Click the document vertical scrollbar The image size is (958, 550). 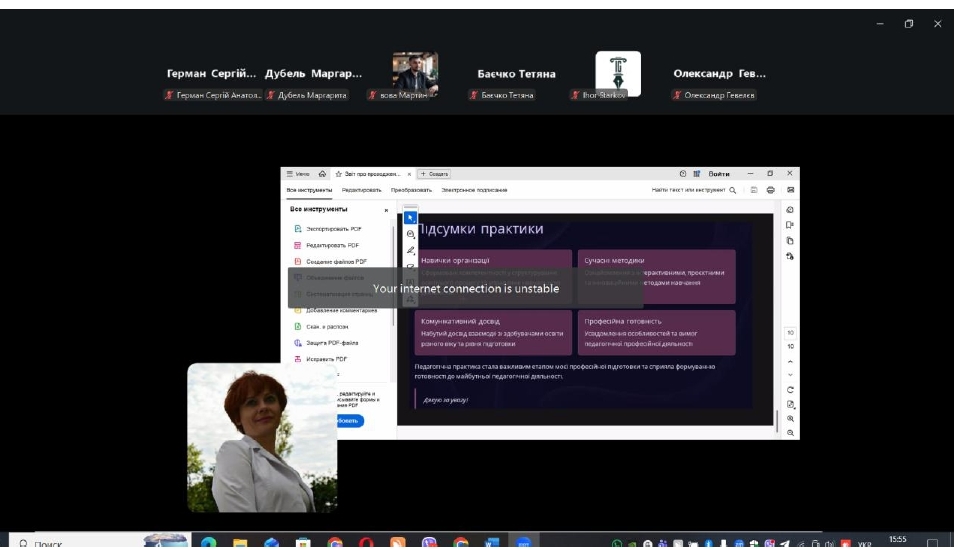pyautogui.click(x=777, y=421)
